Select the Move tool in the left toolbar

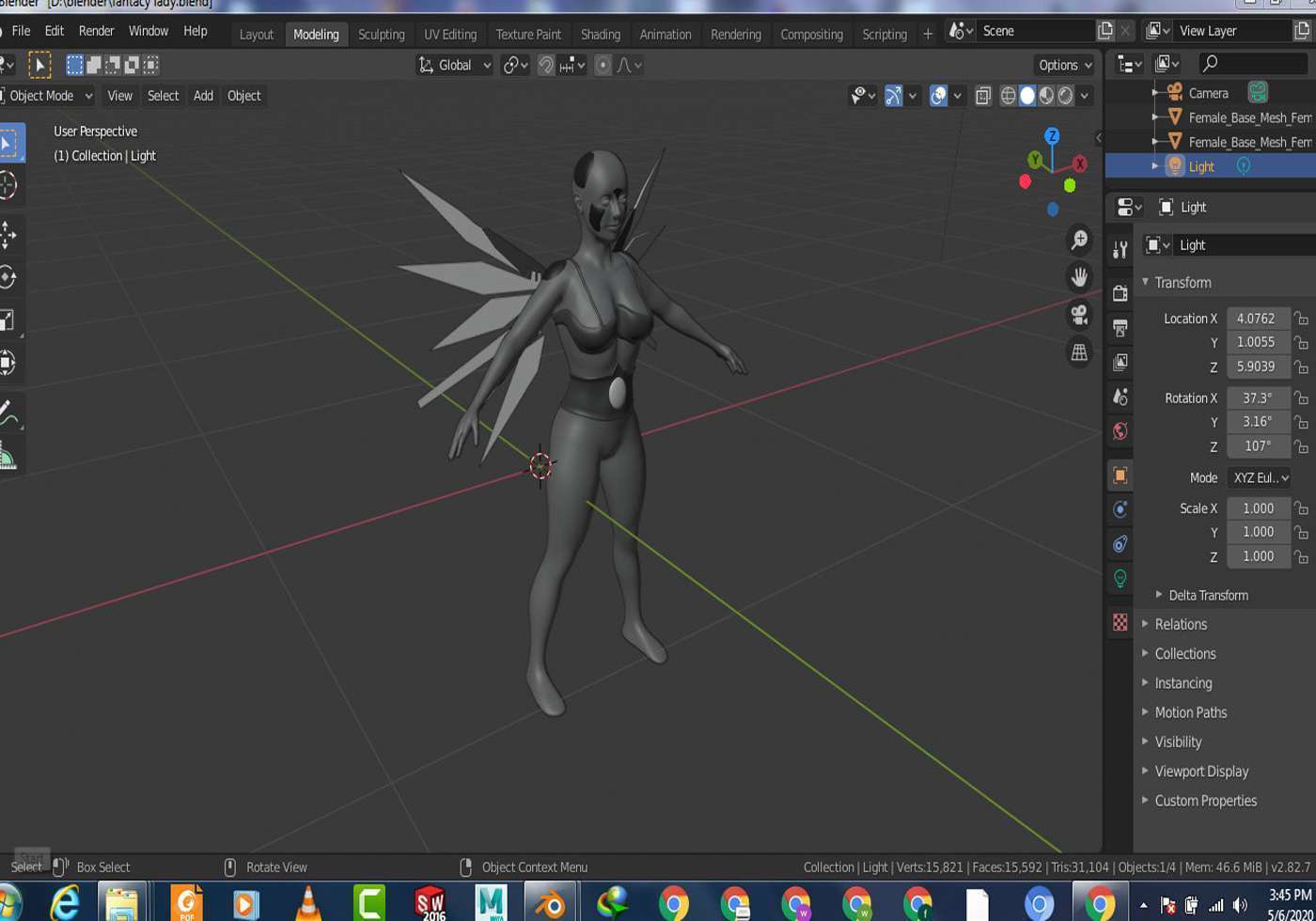8,234
